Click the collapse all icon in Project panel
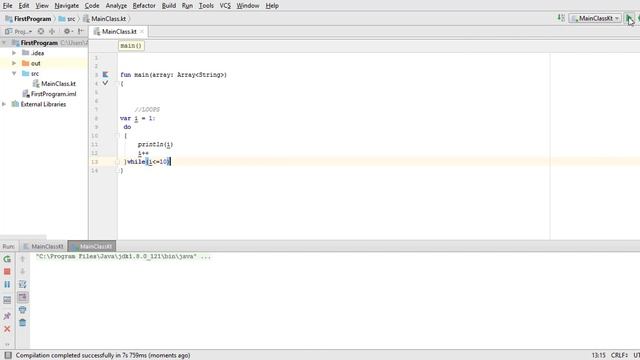This screenshot has height=360, width=640. point(52,31)
